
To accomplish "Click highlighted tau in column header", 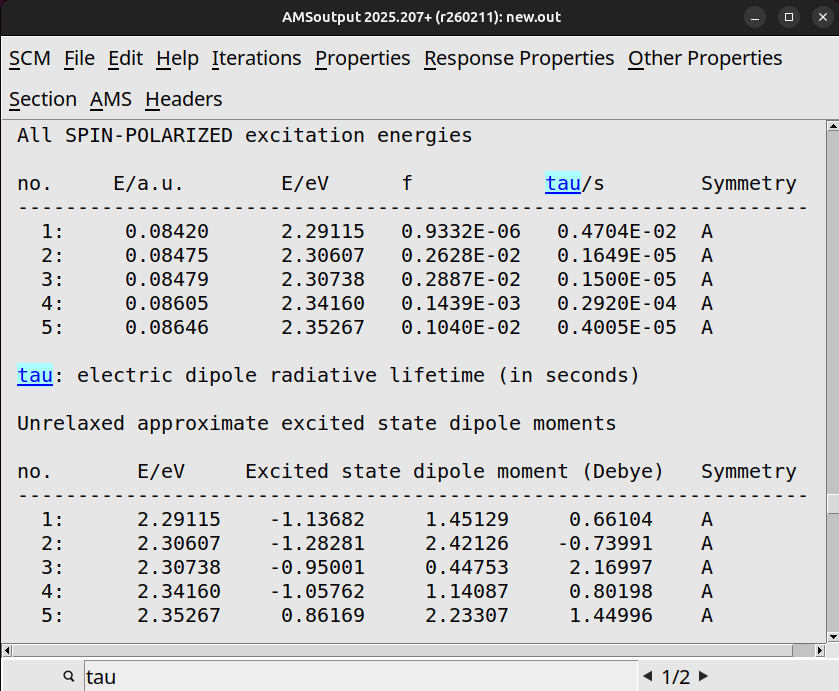I will 563,184.
